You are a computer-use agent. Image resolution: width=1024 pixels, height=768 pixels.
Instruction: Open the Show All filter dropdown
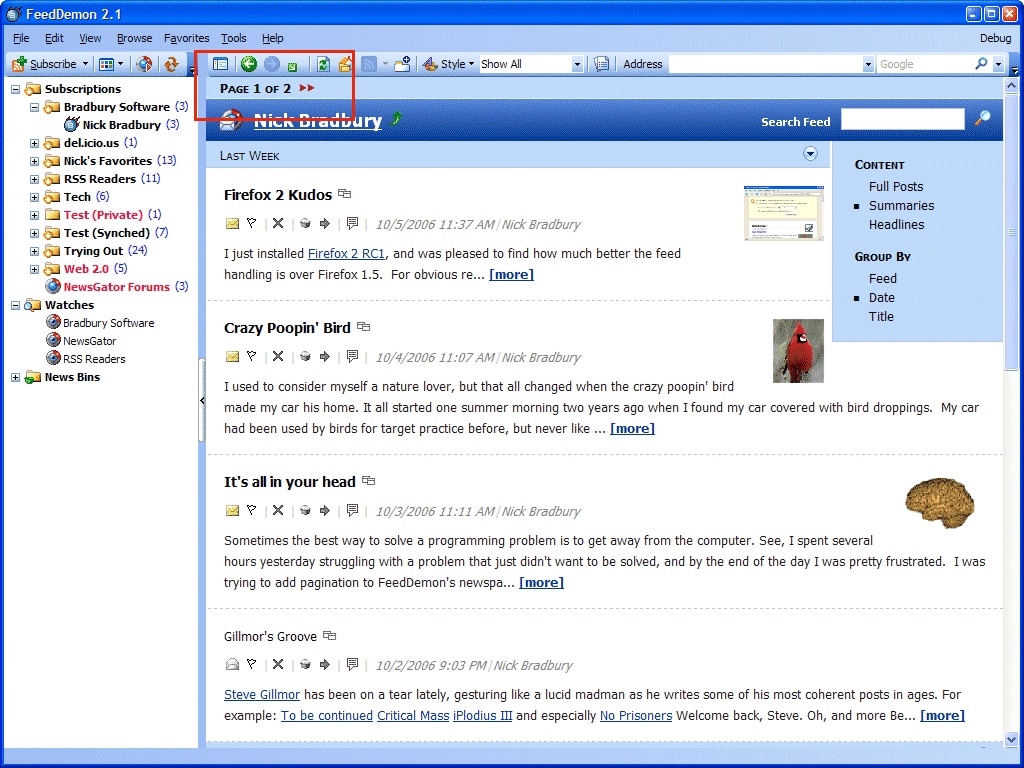pyautogui.click(x=577, y=64)
